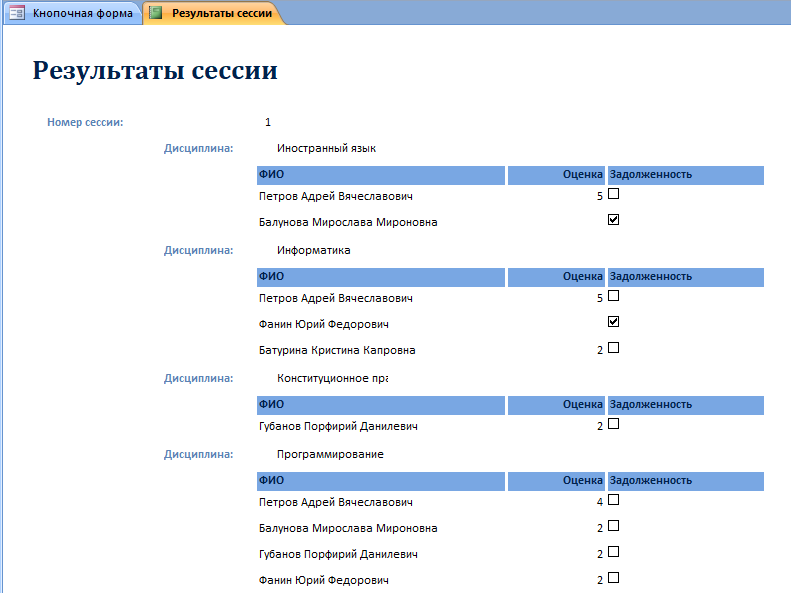
Task: Select Губанов Порфирий Данилевич in Конституционное право
Action: (338, 426)
